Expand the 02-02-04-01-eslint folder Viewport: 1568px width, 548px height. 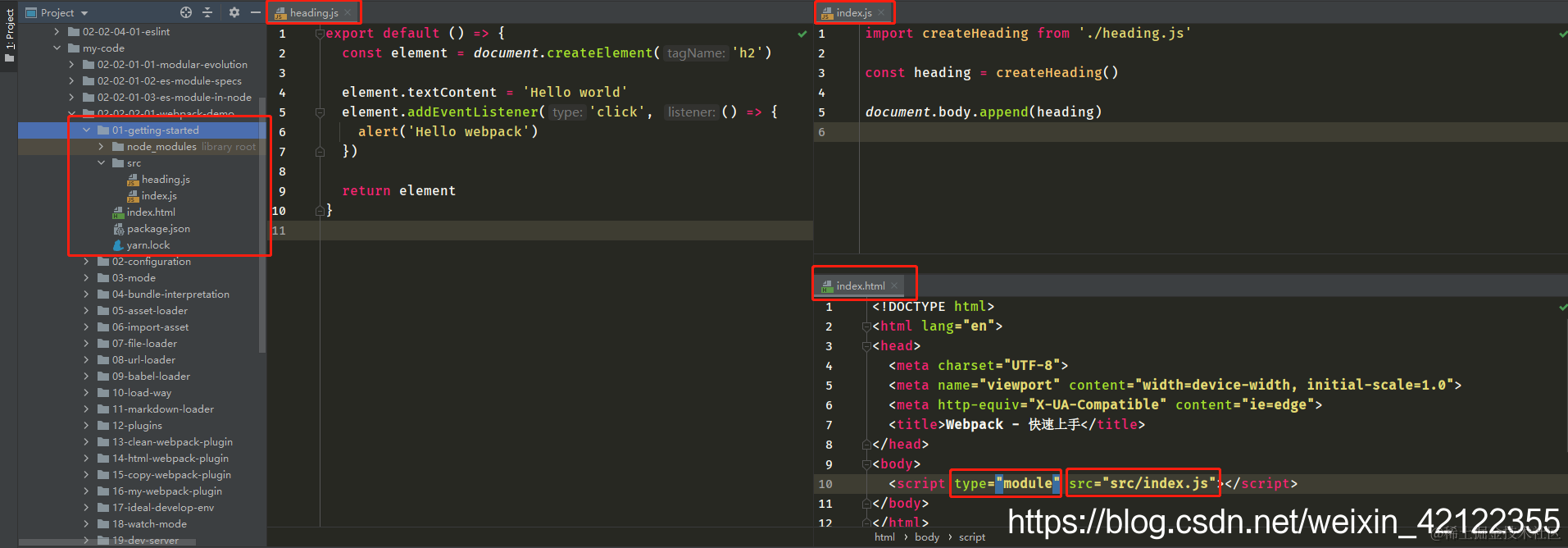[57, 31]
